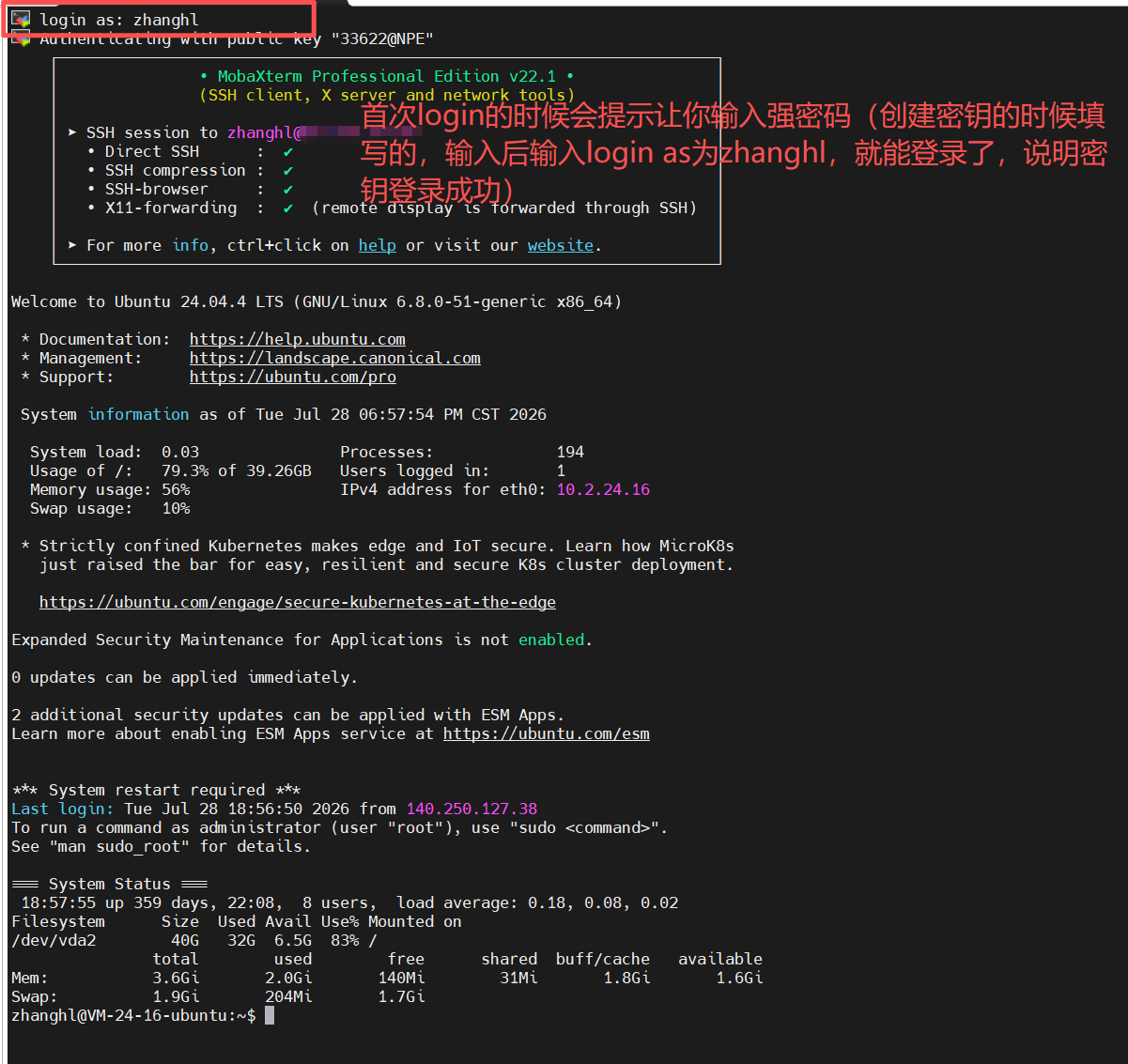Click the IPv4 address 10.2.24.16
Screen dimensions: 1128x1064
tap(603, 489)
